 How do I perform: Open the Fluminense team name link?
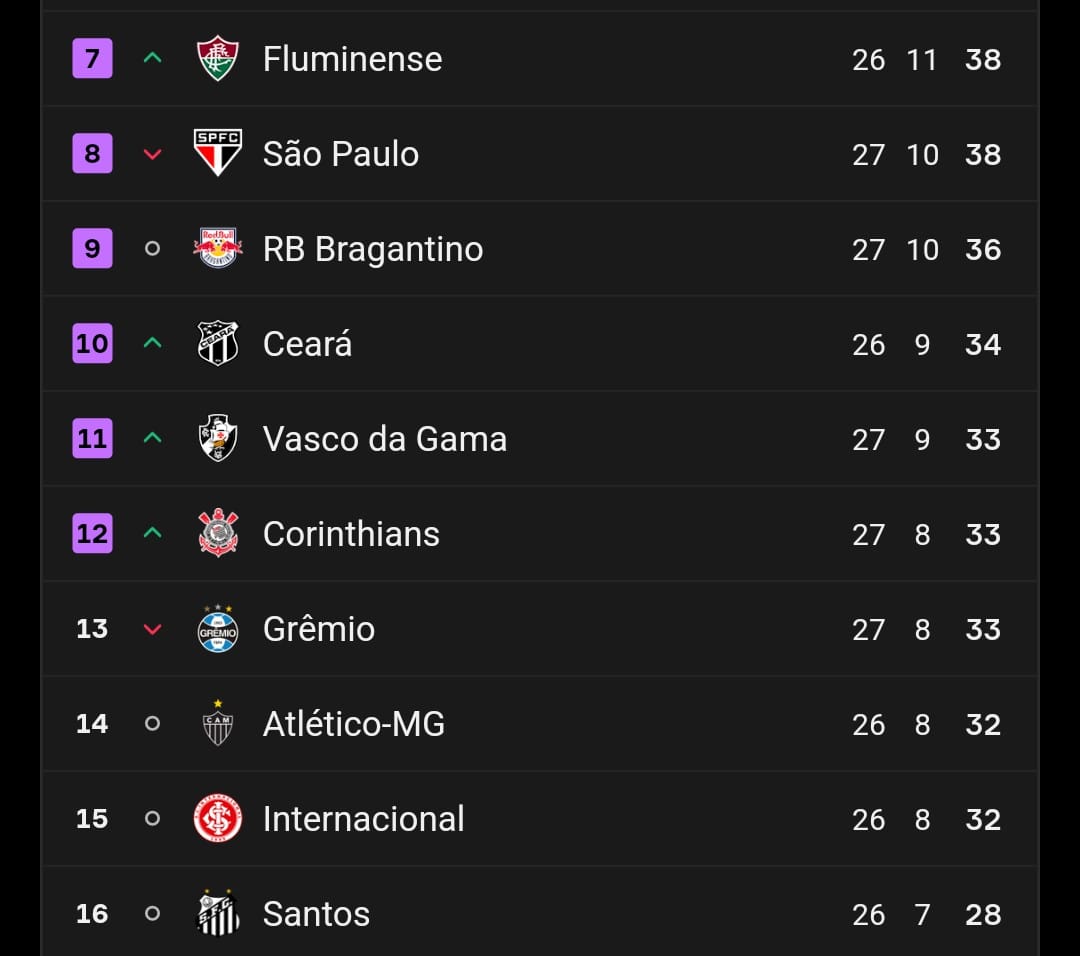pyautogui.click(x=352, y=59)
